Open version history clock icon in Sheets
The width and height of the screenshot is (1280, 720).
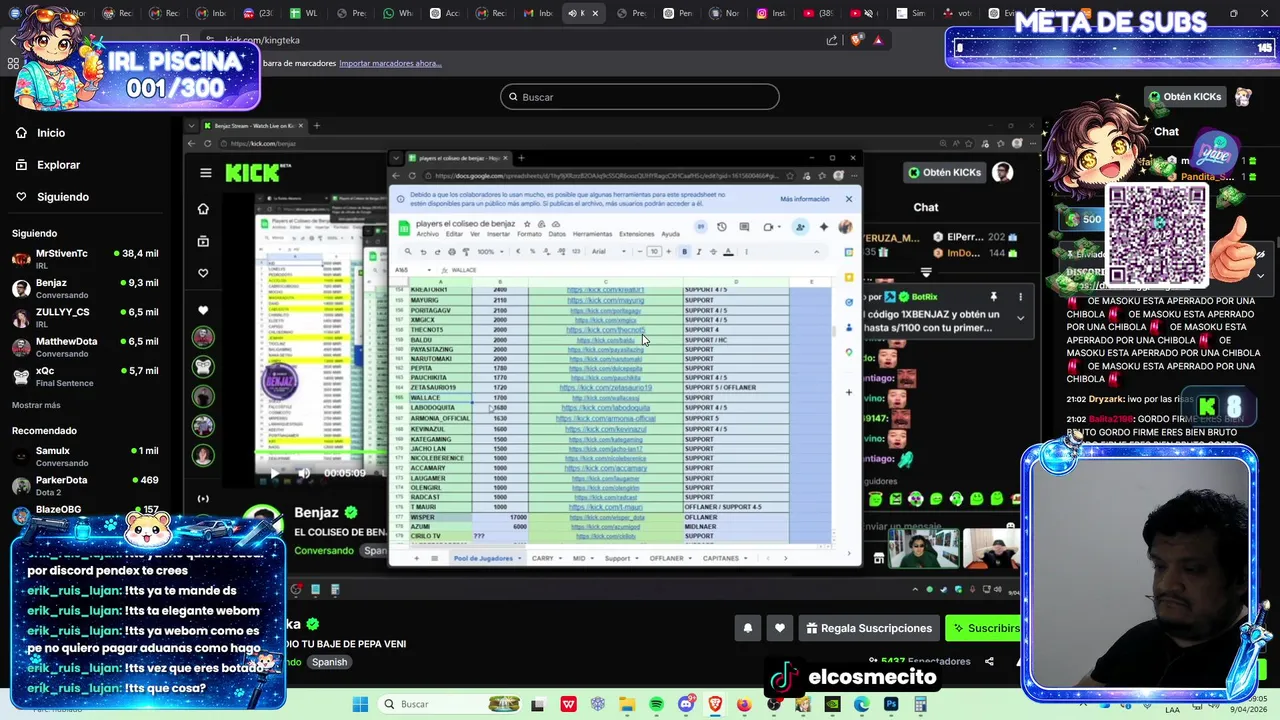pos(722,227)
